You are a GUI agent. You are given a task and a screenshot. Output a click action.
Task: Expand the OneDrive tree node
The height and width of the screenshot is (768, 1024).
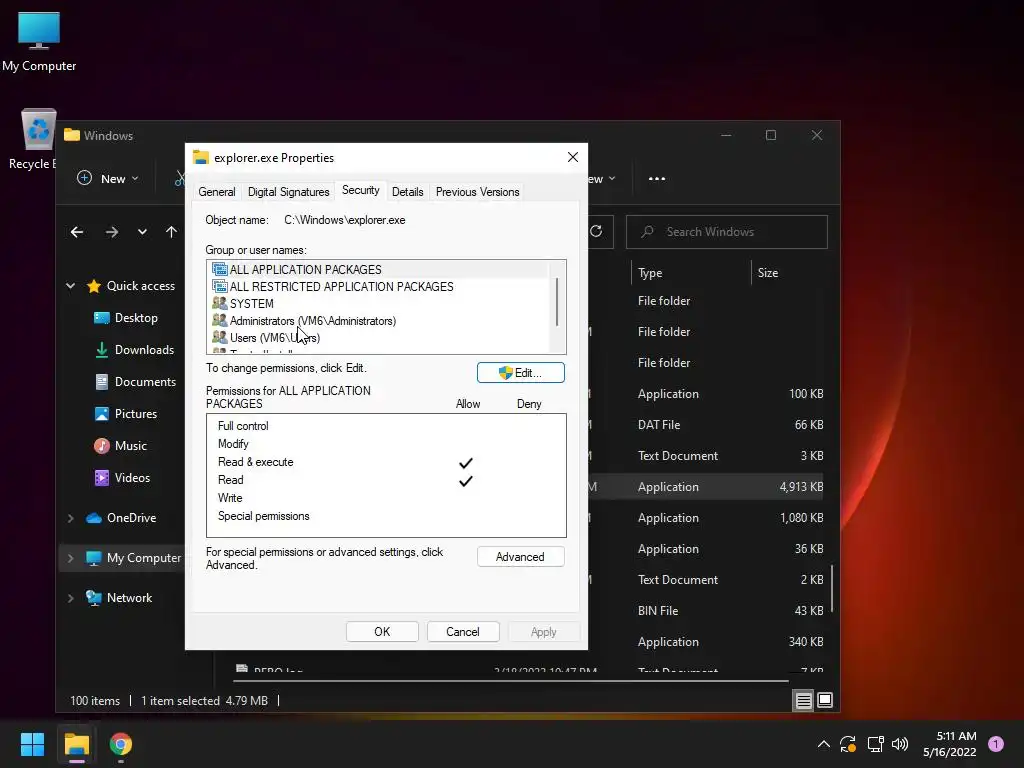coord(71,518)
